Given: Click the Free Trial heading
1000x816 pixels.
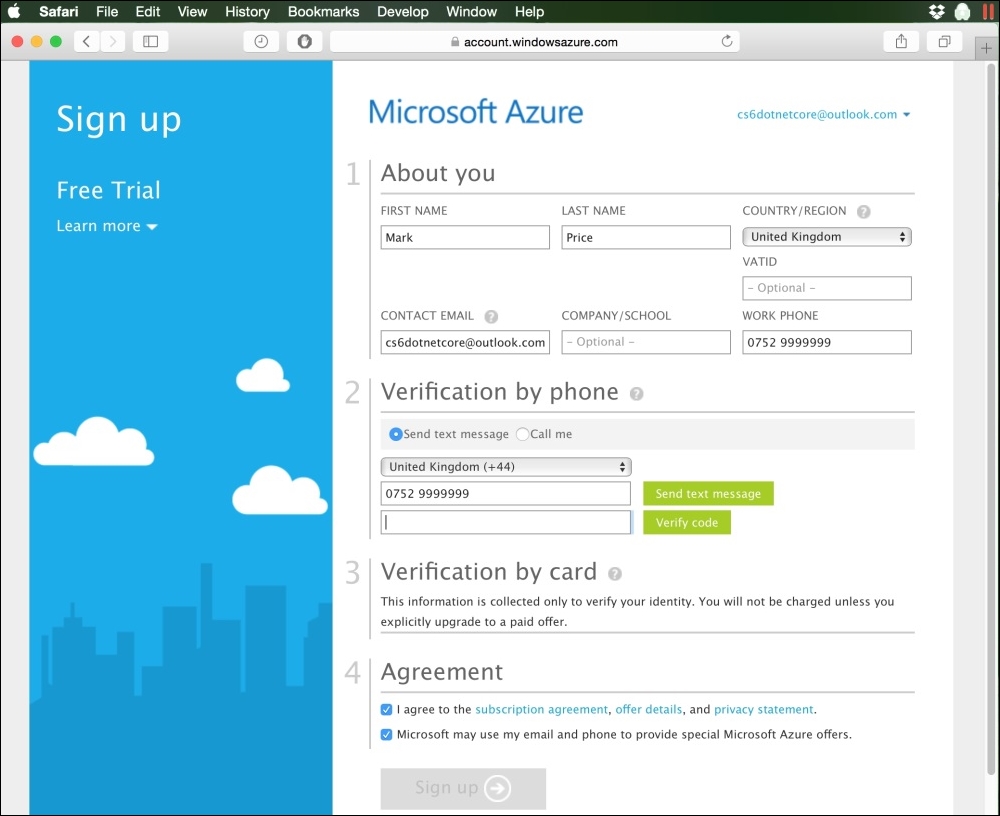Looking at the screenshot, I should pyautogui.click(x=108, y=190).
